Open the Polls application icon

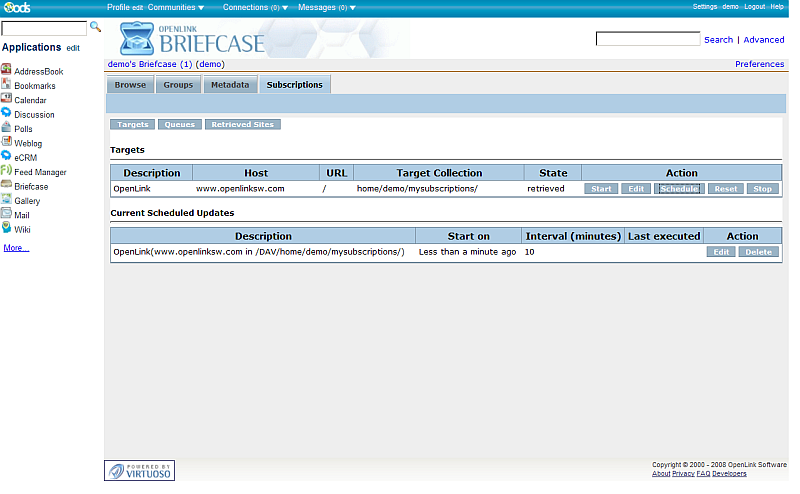pos(6,128)
